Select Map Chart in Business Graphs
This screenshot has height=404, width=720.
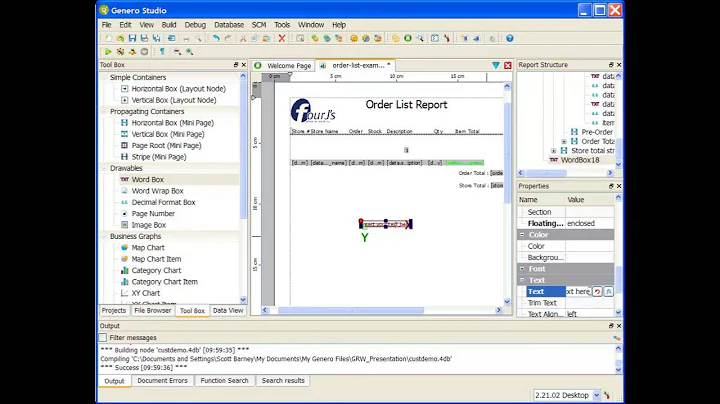pyautogui.click(x=148, y=248)
